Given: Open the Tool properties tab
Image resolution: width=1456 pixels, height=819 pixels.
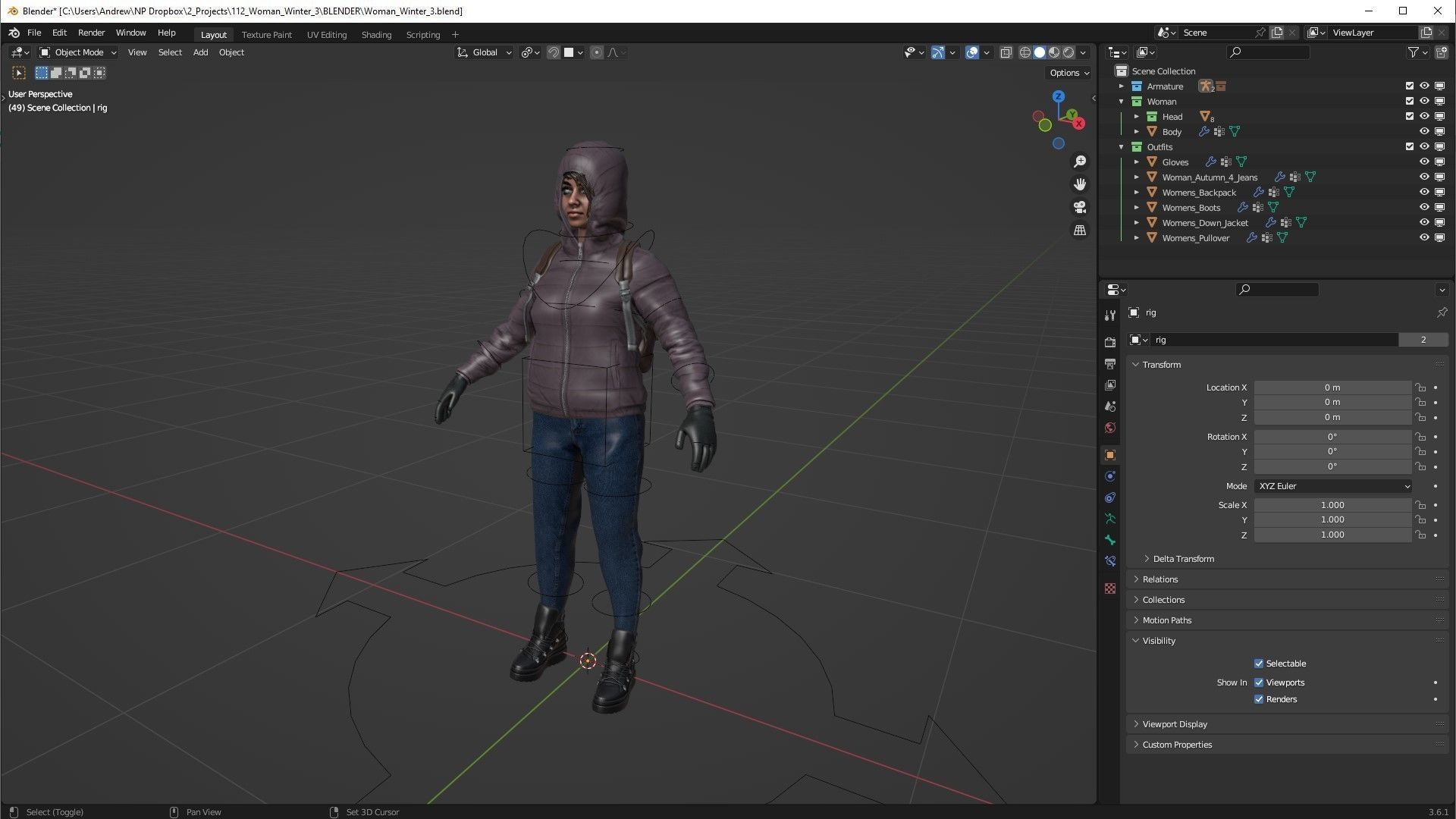Looking at the screenshot, I should click(1110, 315).
